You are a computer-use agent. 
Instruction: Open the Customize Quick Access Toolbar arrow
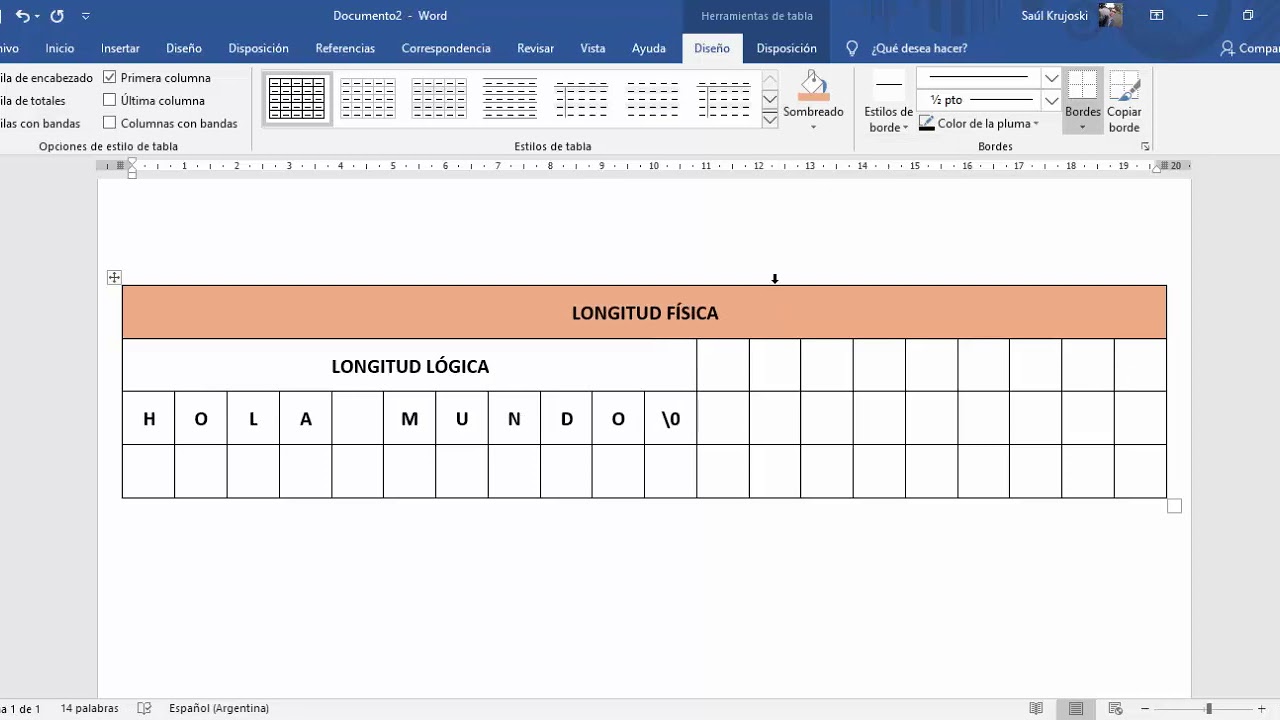(85, 16)
